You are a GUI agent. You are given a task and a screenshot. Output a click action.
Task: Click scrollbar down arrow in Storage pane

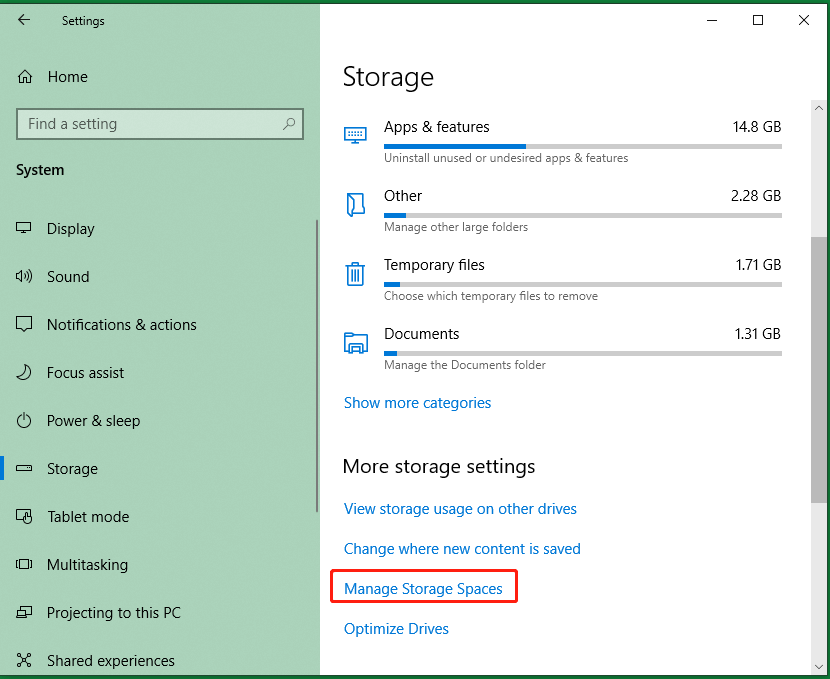(818, 667)
